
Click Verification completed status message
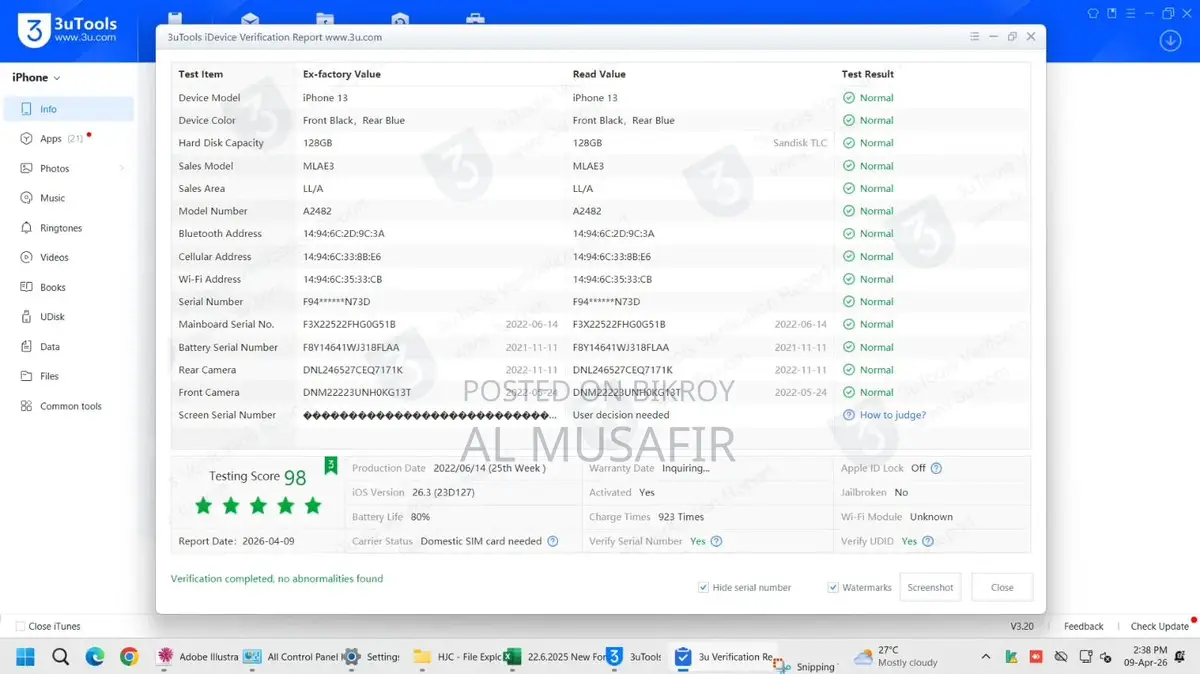point(277,578)
